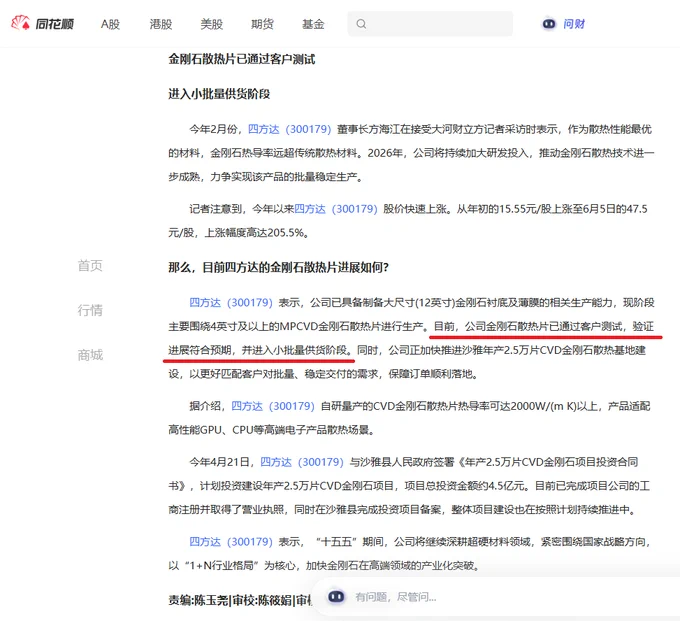680x621 pixels.
Task: Focus the top search input field
Action: [430, 24]
